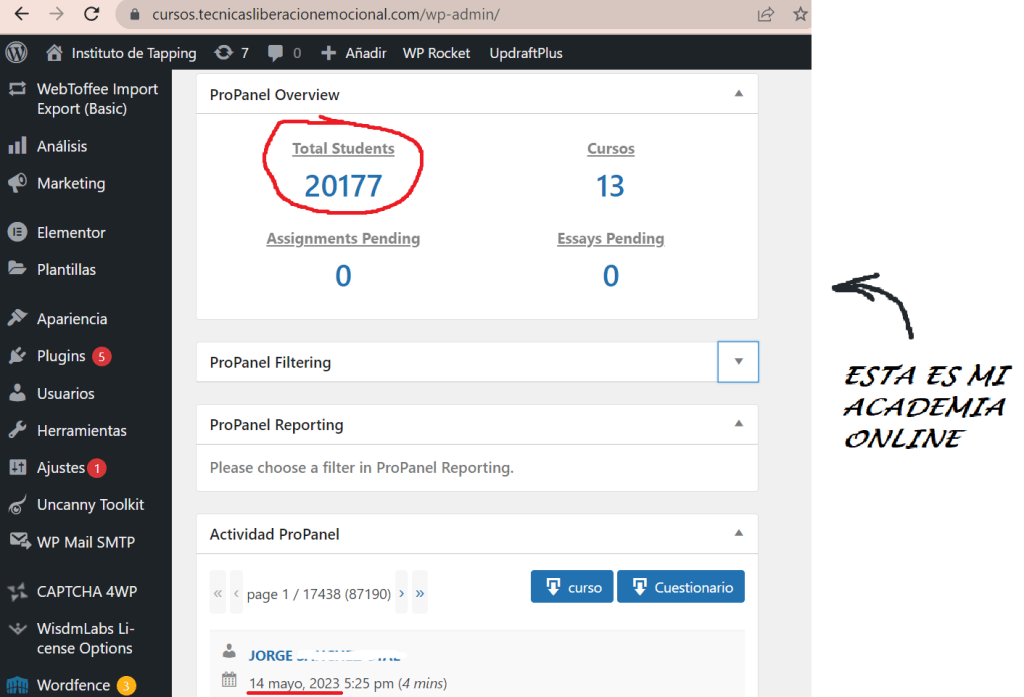Visit site via Instituto de Tapping
This screenshot has height=697, width=1024.
[x=121, y=53]
